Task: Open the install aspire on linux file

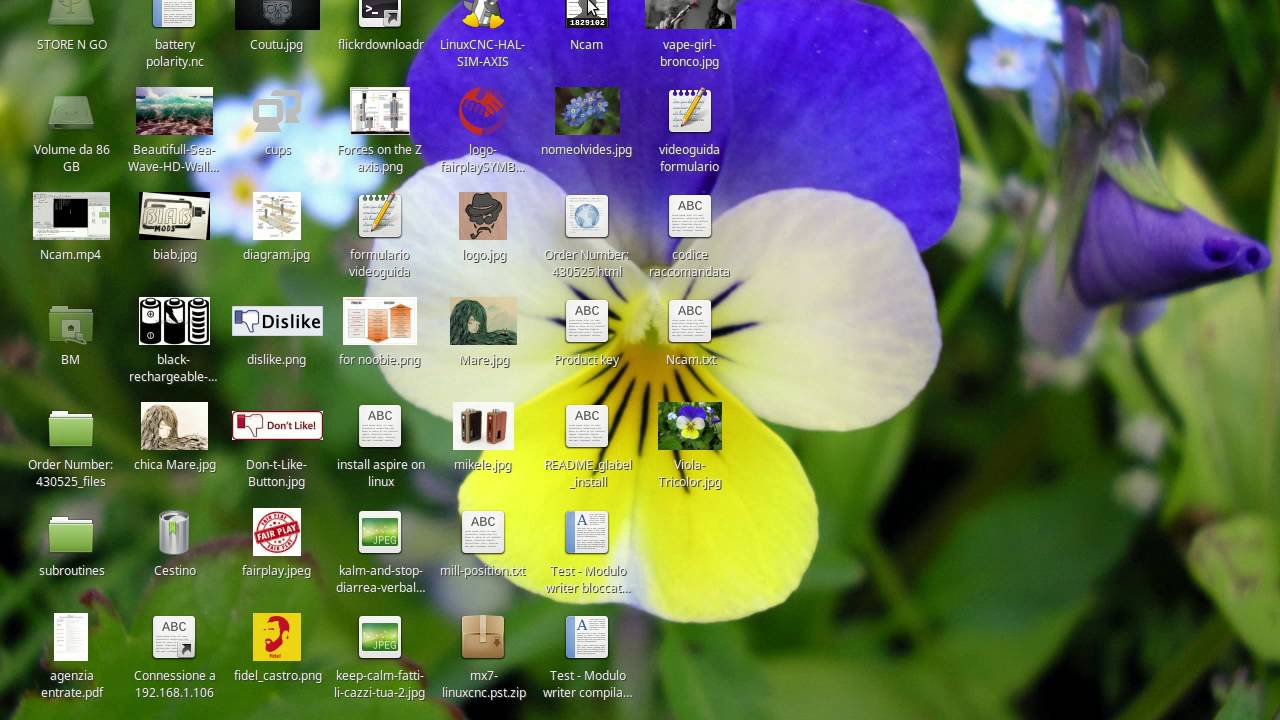Action: pyautogui.click(x=380, y=426)
